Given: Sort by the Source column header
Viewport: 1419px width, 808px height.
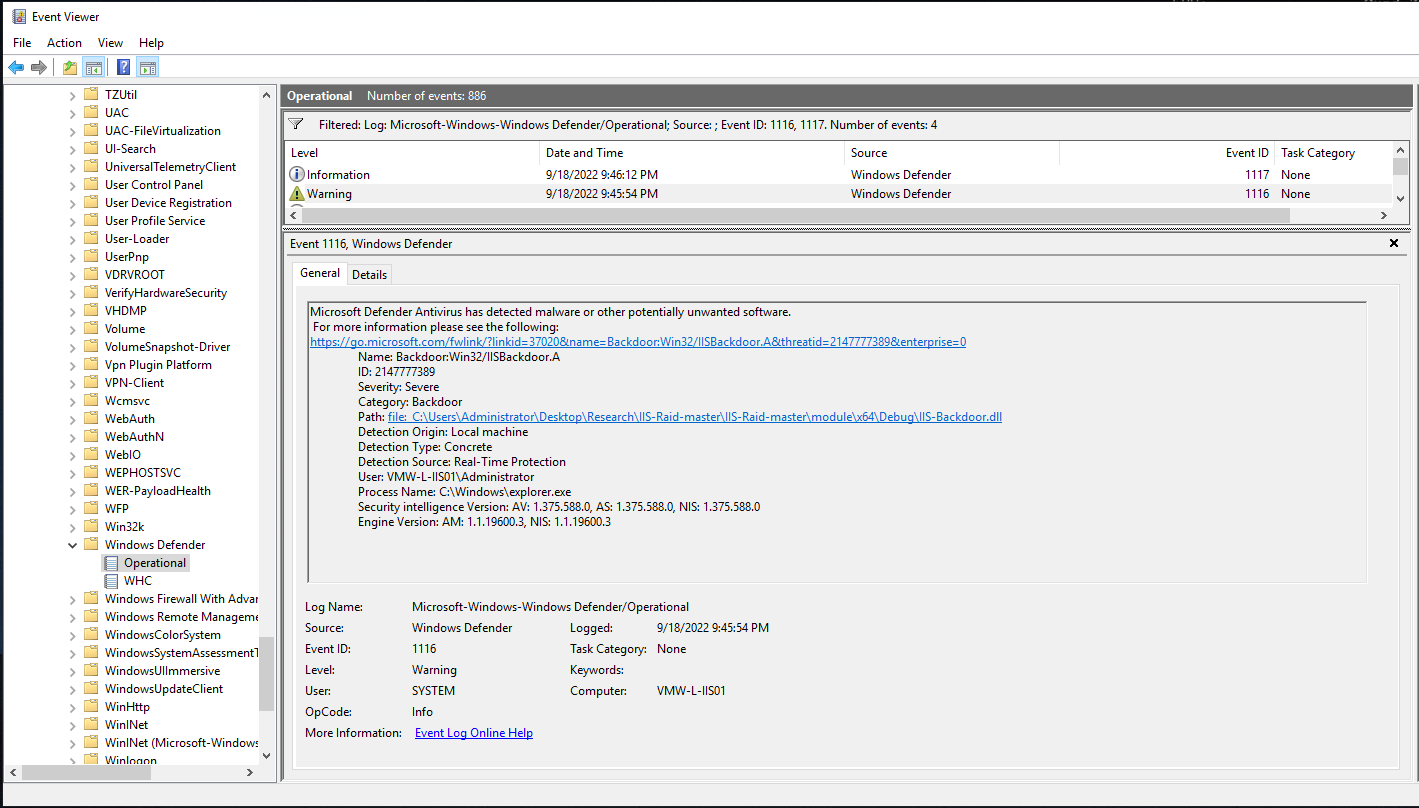Looking at the screenshot, I should pos(952,153).
